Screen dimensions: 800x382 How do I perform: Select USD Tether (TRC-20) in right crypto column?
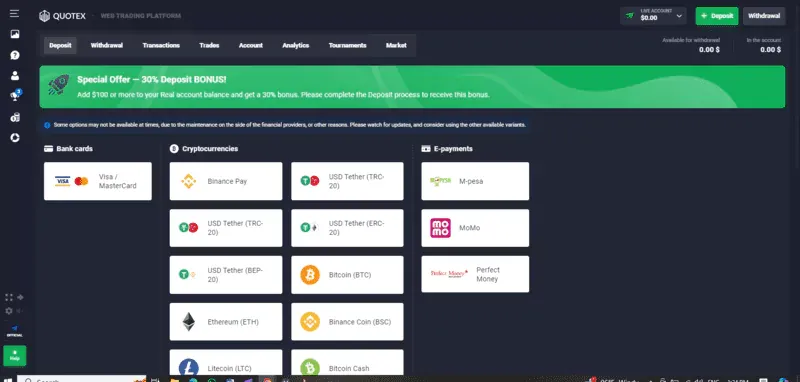point(347,181)
